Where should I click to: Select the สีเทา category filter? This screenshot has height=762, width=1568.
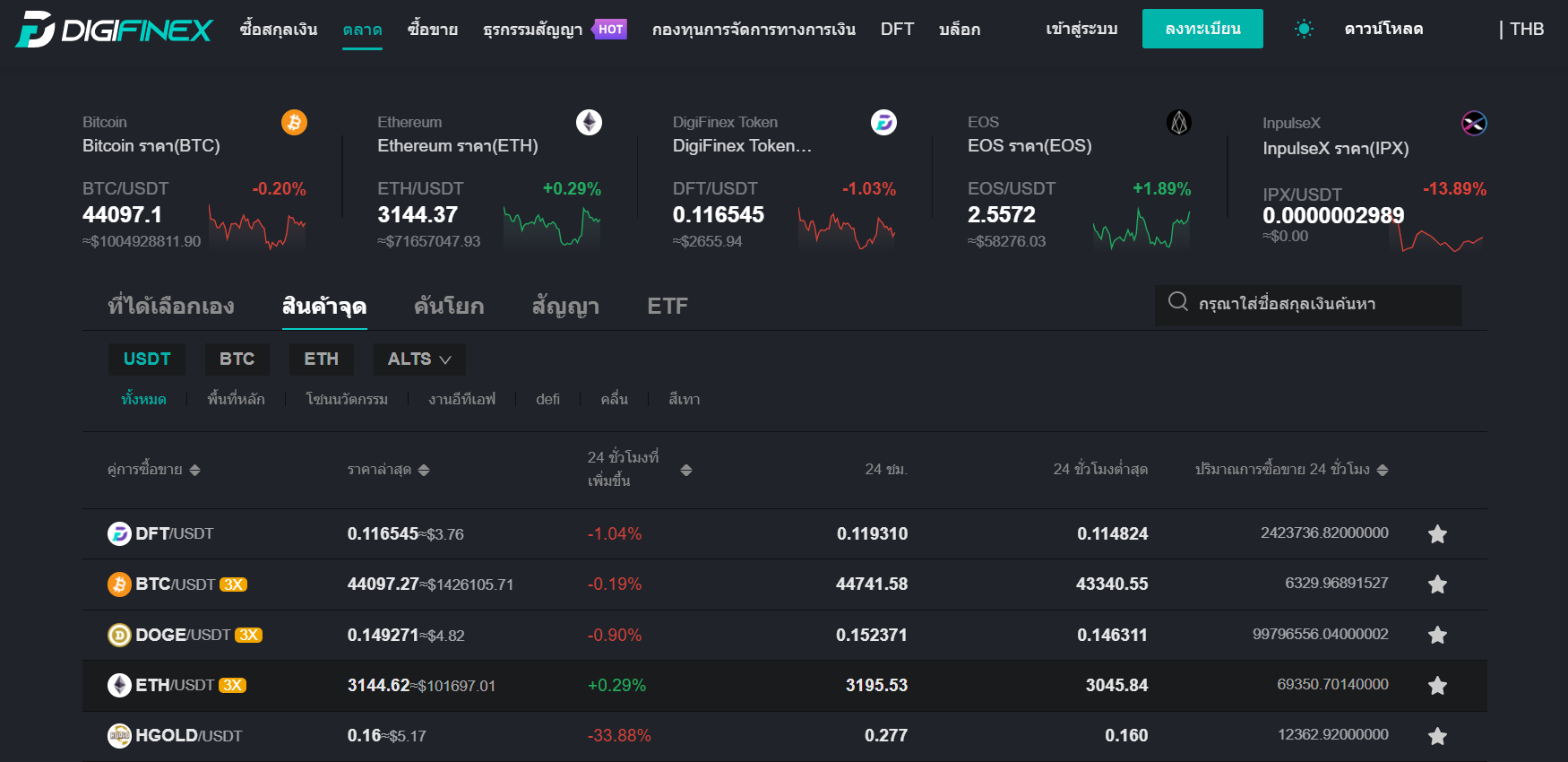click(x=685, y=399)
